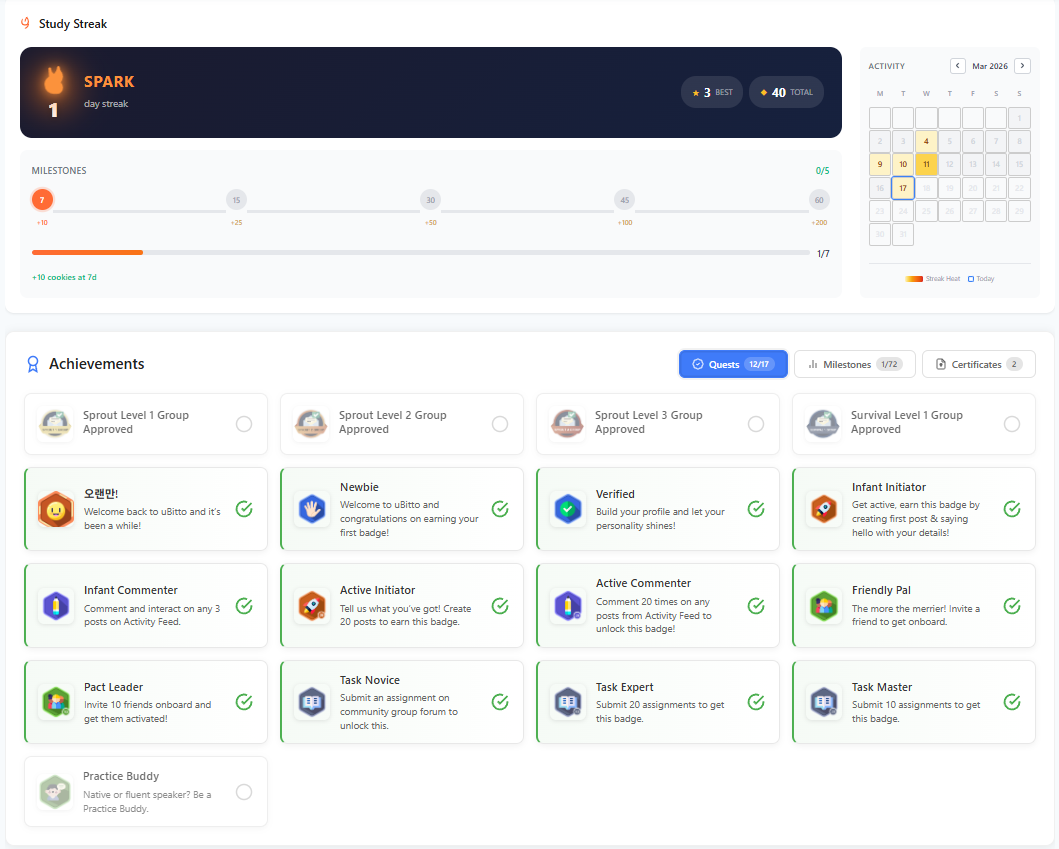This screenshot has height=849, width=1059.
Task: Toggle the Practice Buddy completion circle
Action: [244, 792]
